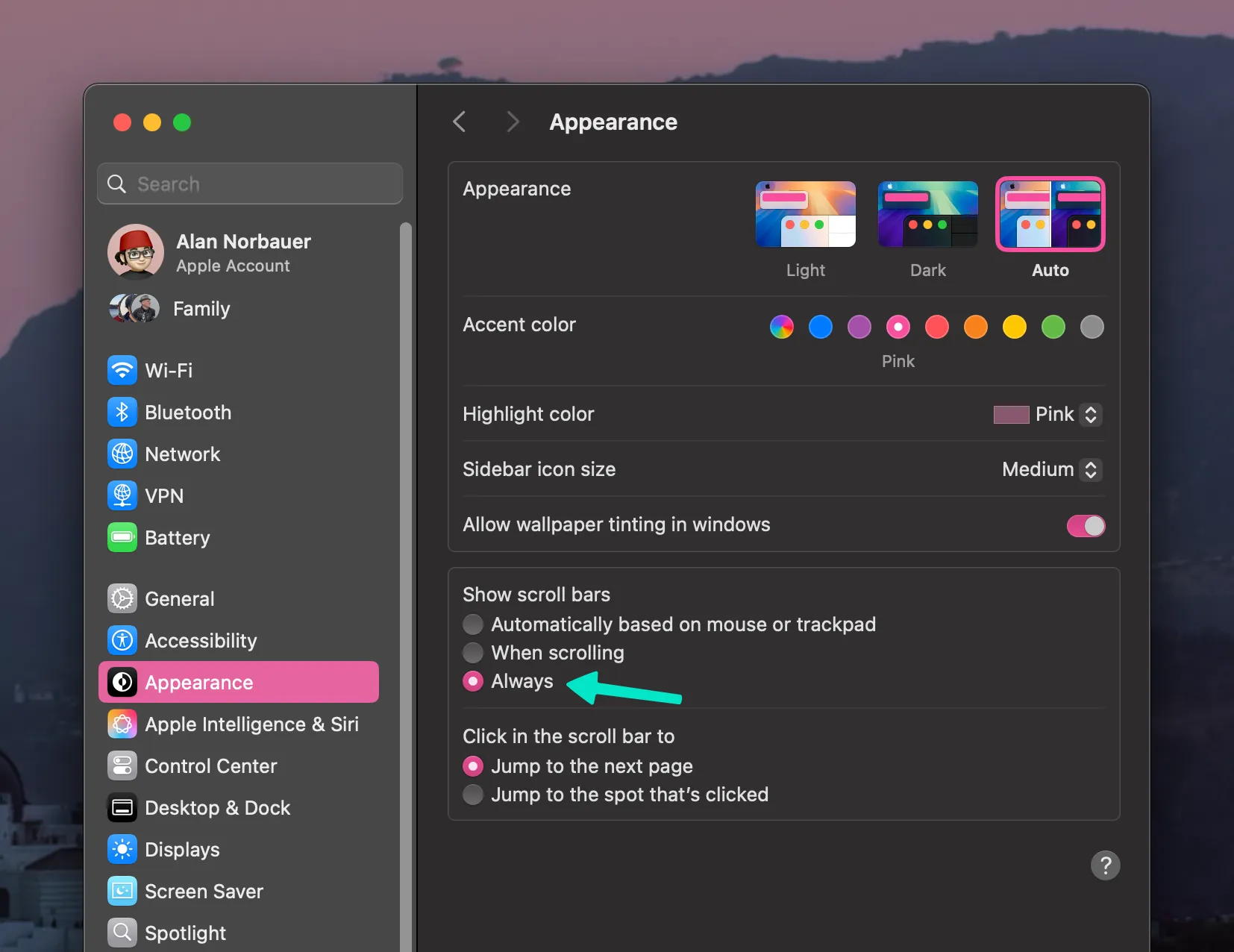The width and height of the screenshot is (1234, 952).
Task: Select the orange accent color
Action: 976,327
